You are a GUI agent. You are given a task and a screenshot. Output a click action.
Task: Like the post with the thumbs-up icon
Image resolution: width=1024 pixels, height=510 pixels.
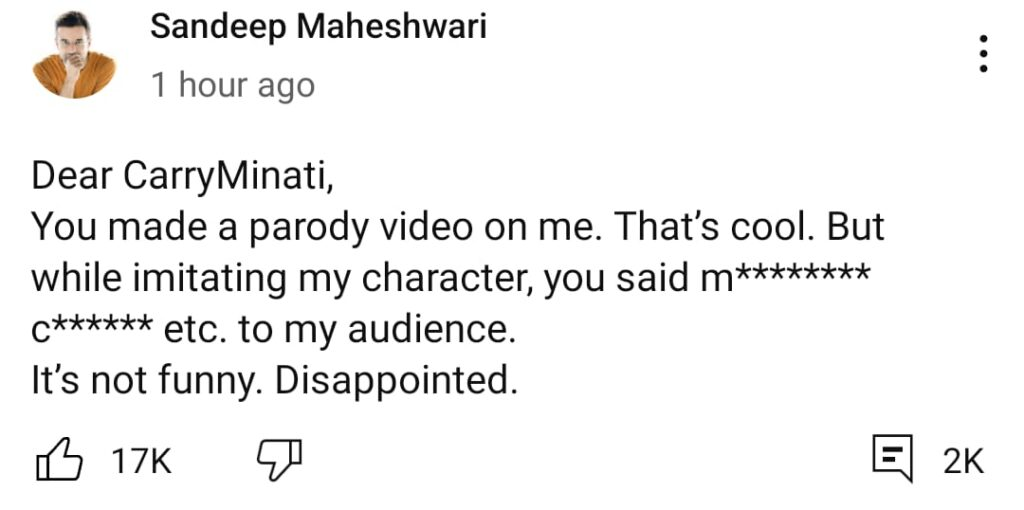(x=58, y=461)
